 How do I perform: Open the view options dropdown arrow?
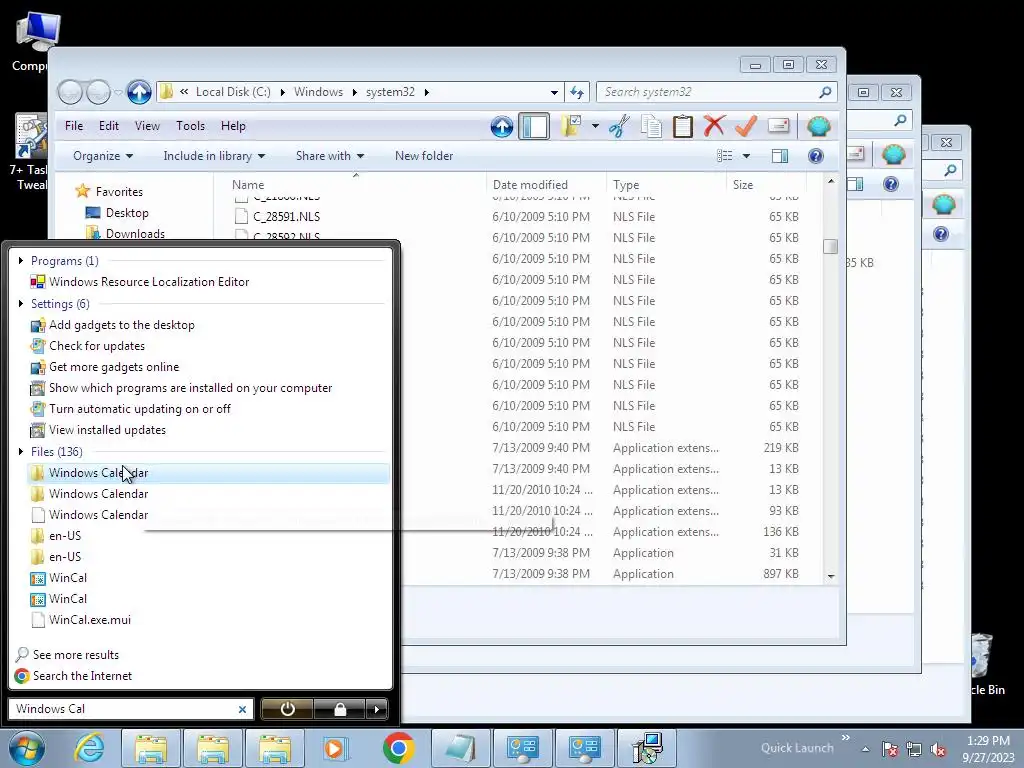coord(746,156)
